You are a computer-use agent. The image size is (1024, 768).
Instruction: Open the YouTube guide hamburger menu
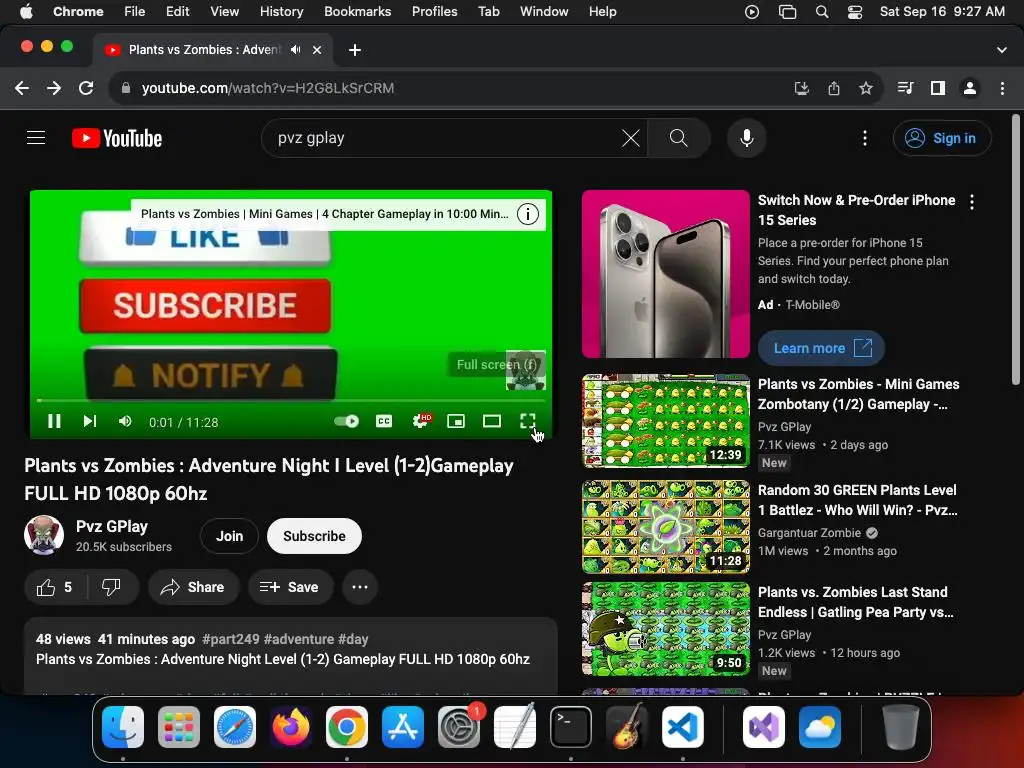36,138
